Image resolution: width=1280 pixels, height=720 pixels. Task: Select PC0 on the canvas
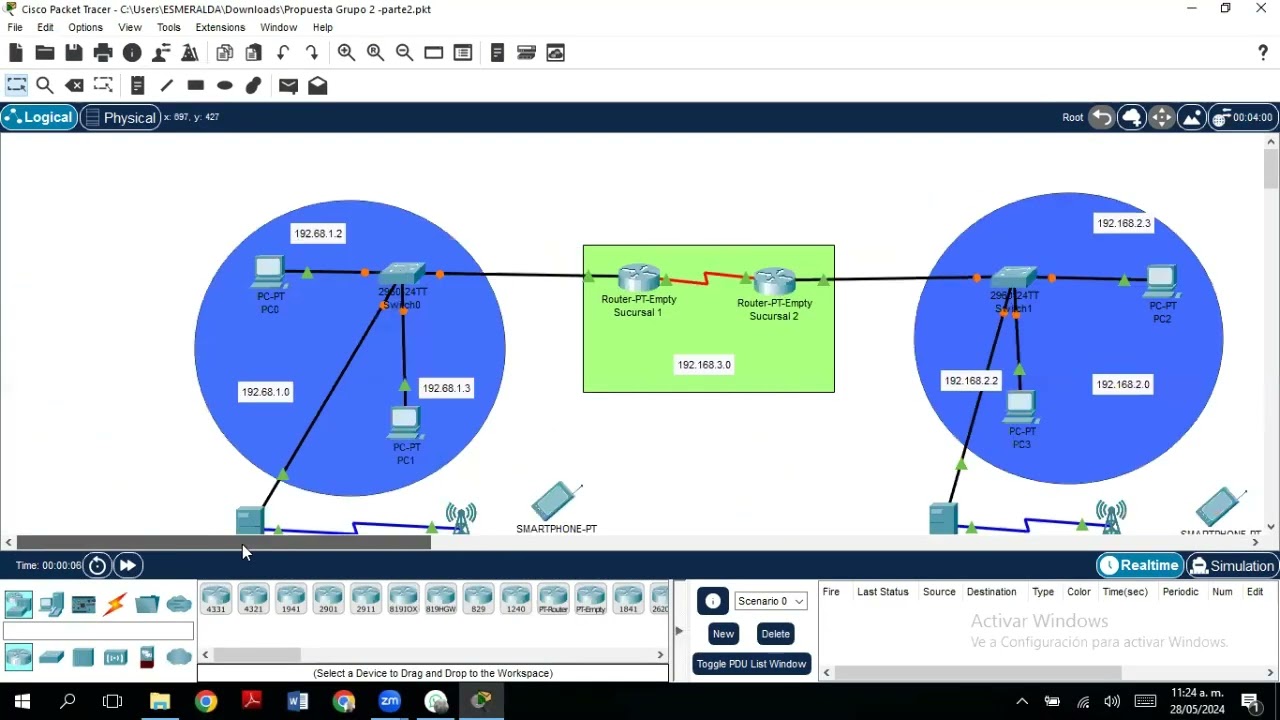[269, 272]
